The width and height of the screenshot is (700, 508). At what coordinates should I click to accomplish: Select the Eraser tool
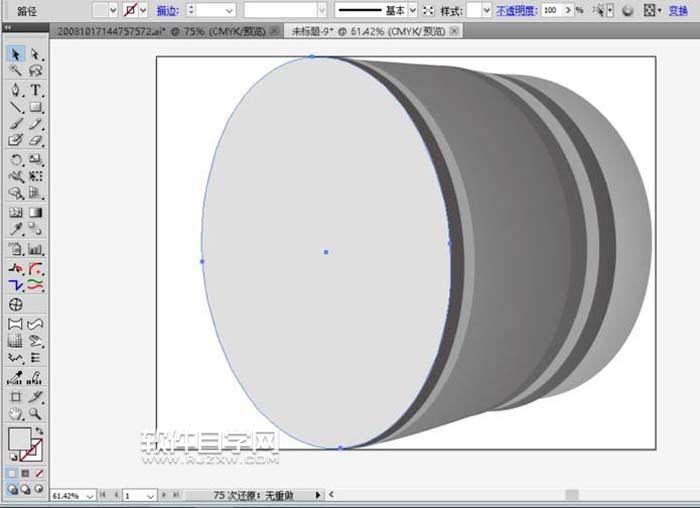point(35,140)
